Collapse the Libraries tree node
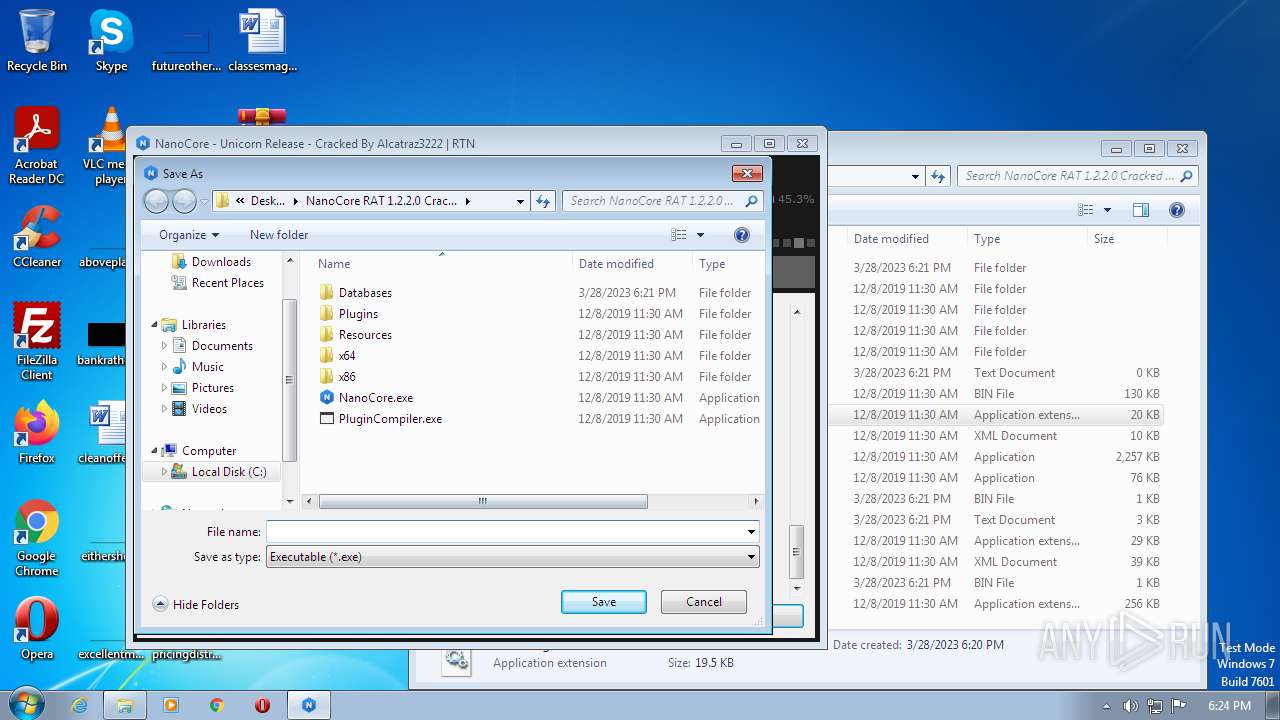 [x=155, y=325]
